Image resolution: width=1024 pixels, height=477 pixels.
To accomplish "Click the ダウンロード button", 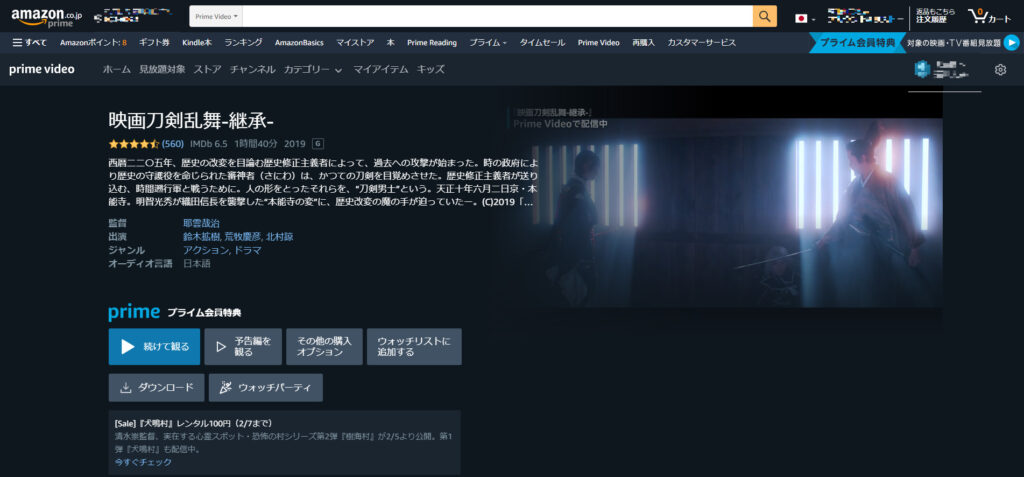I will click(156, 387).
